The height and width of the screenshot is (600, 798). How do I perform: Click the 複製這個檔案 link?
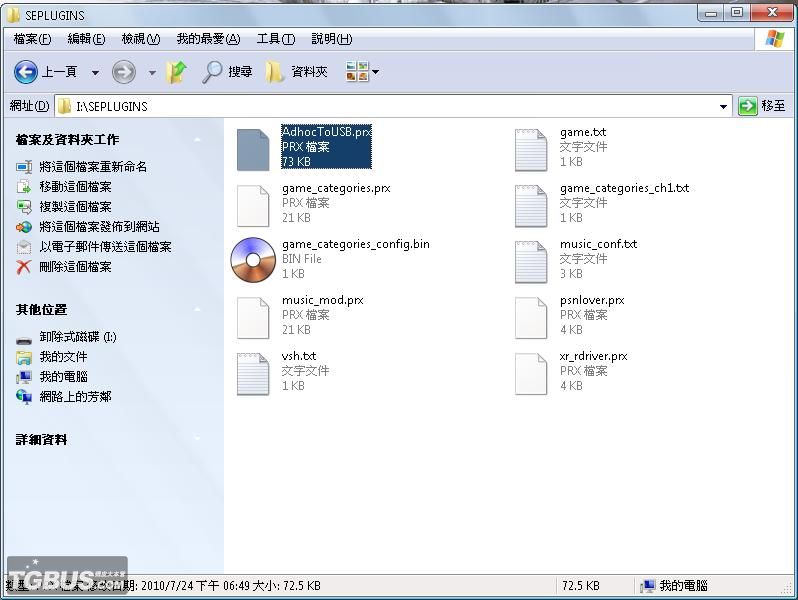[75, 207]
